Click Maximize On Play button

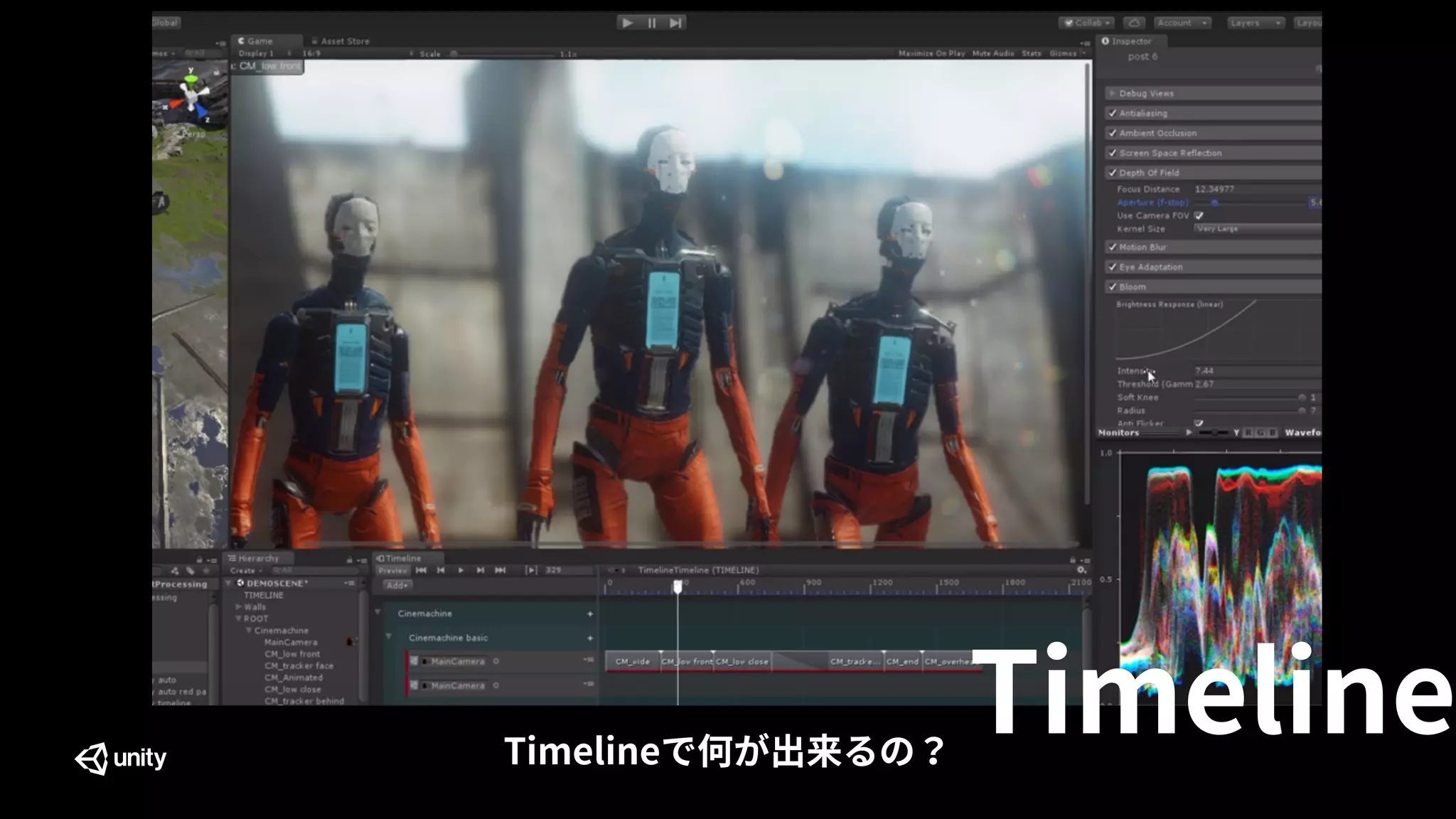[931, 53]
